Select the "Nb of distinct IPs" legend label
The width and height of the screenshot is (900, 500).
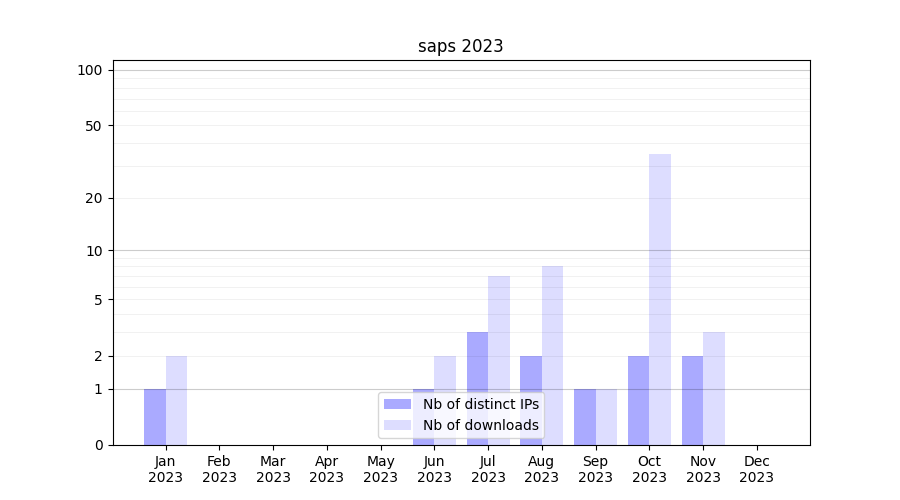pyautogui.click(x=480, y=404)
